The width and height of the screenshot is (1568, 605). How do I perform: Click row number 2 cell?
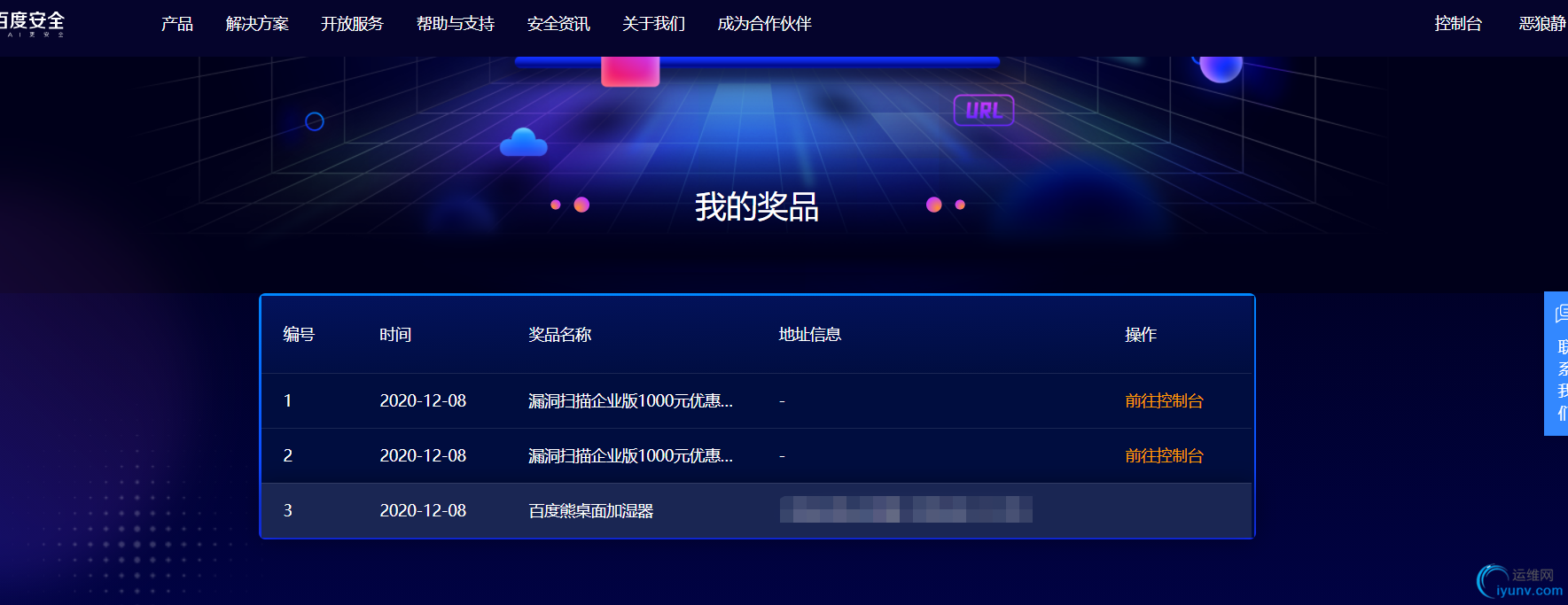pyautogui.click(x=288, y=456)
